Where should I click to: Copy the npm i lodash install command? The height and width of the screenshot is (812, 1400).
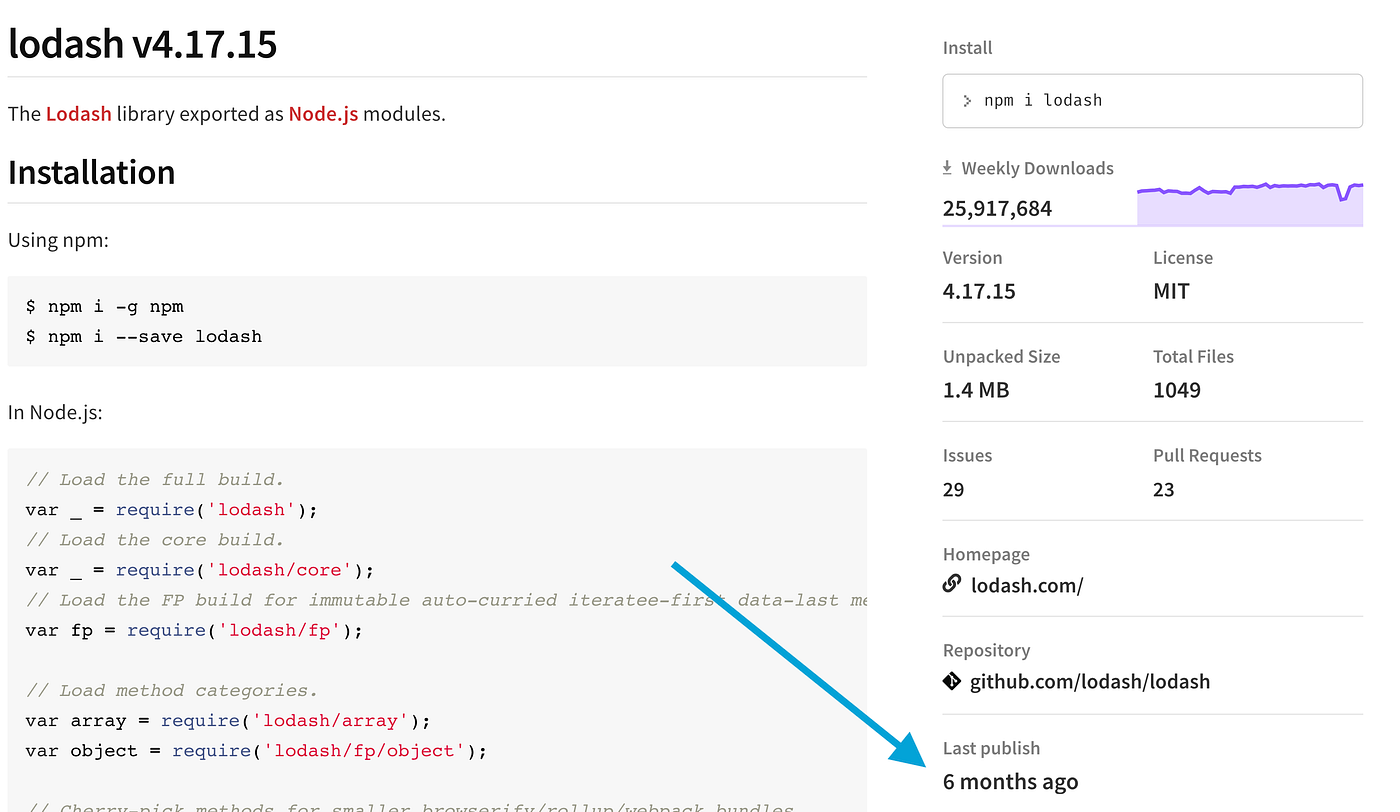(1043, 101)
